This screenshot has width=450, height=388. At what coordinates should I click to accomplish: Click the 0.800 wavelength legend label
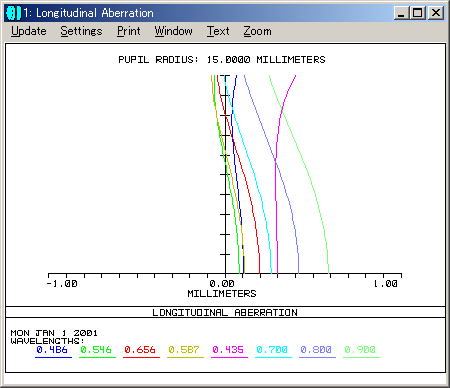316,350
